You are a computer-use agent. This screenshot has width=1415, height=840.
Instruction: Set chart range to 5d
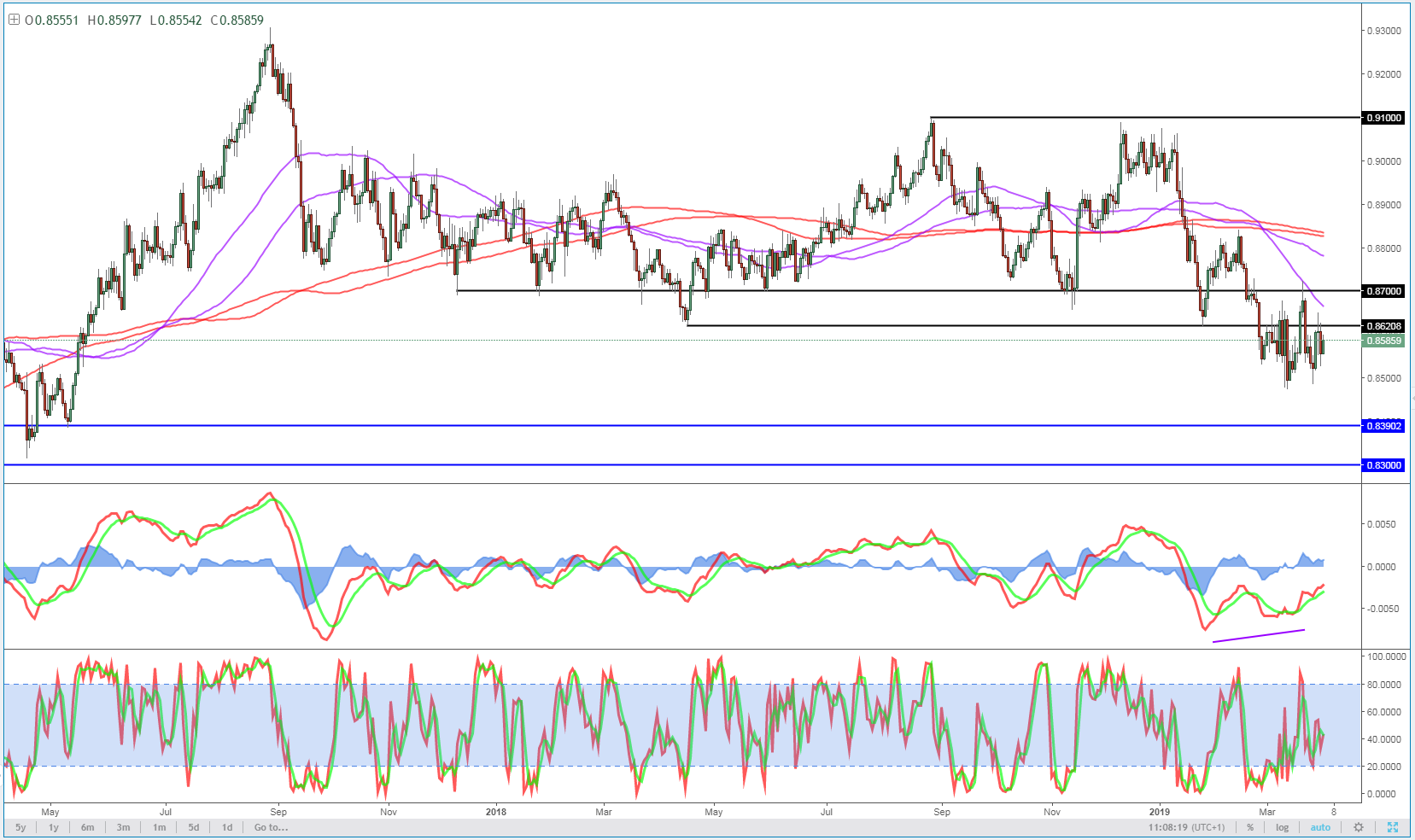[194, 827]
